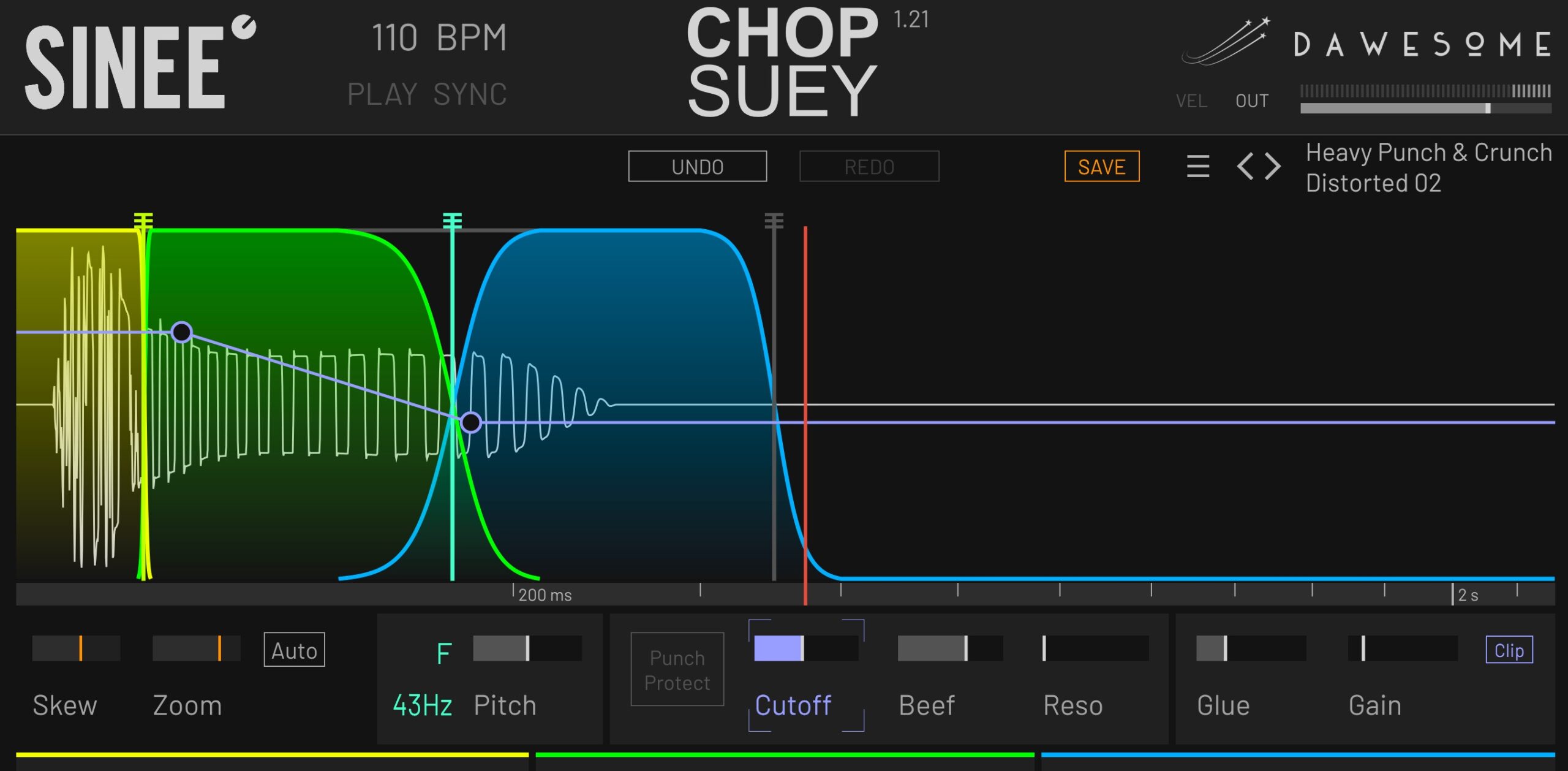The width and height of the screenshot is (1568, 771).
Task: Click the first pitch envelope node
Action: 181,332
